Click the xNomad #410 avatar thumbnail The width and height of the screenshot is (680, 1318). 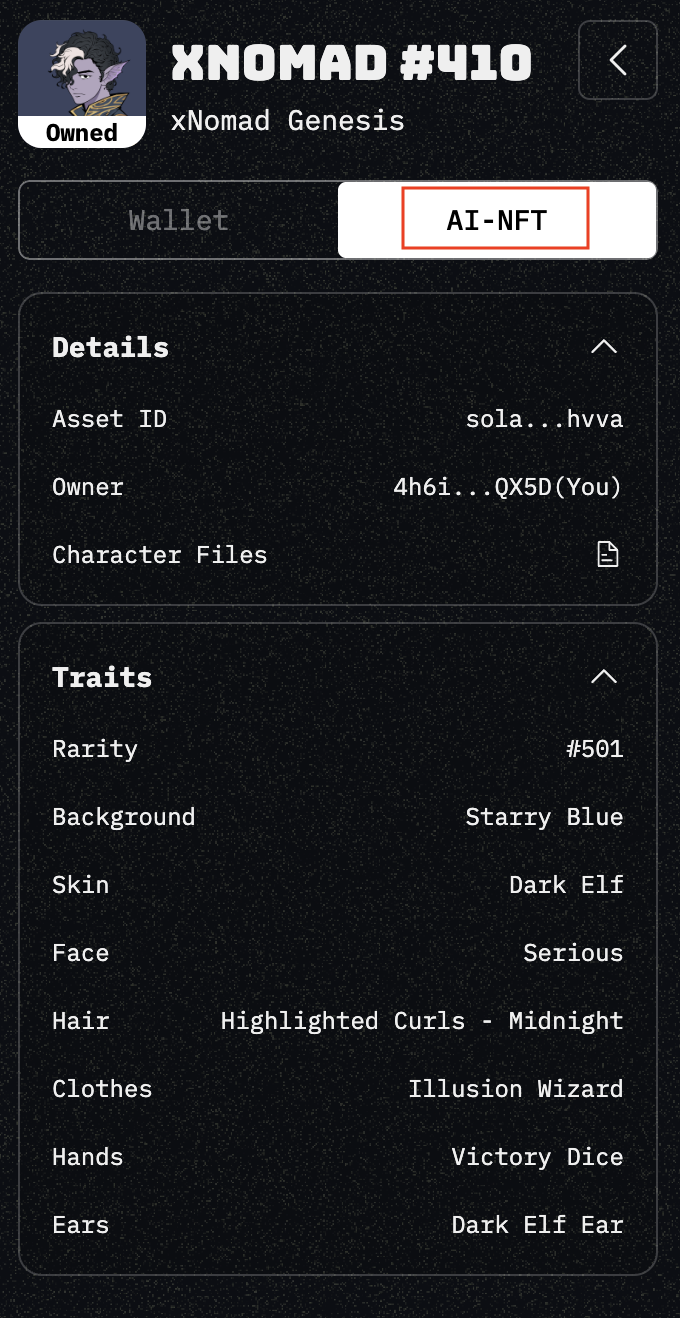[82, 70]
